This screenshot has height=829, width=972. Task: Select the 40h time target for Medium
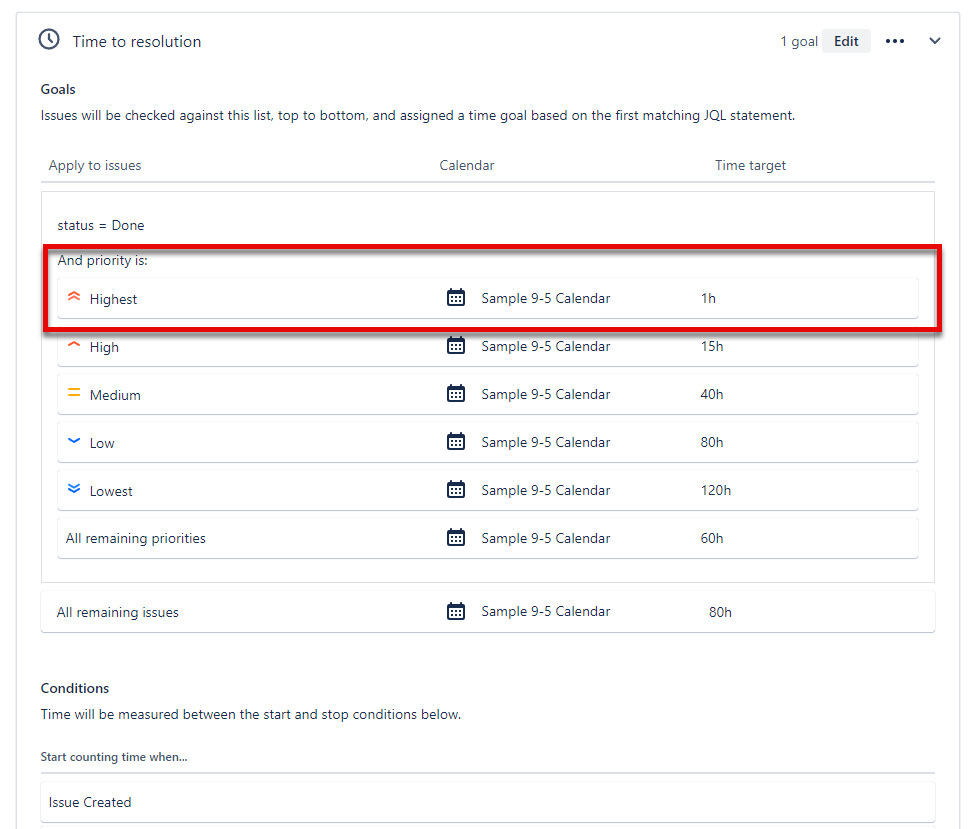coord(712,394)
